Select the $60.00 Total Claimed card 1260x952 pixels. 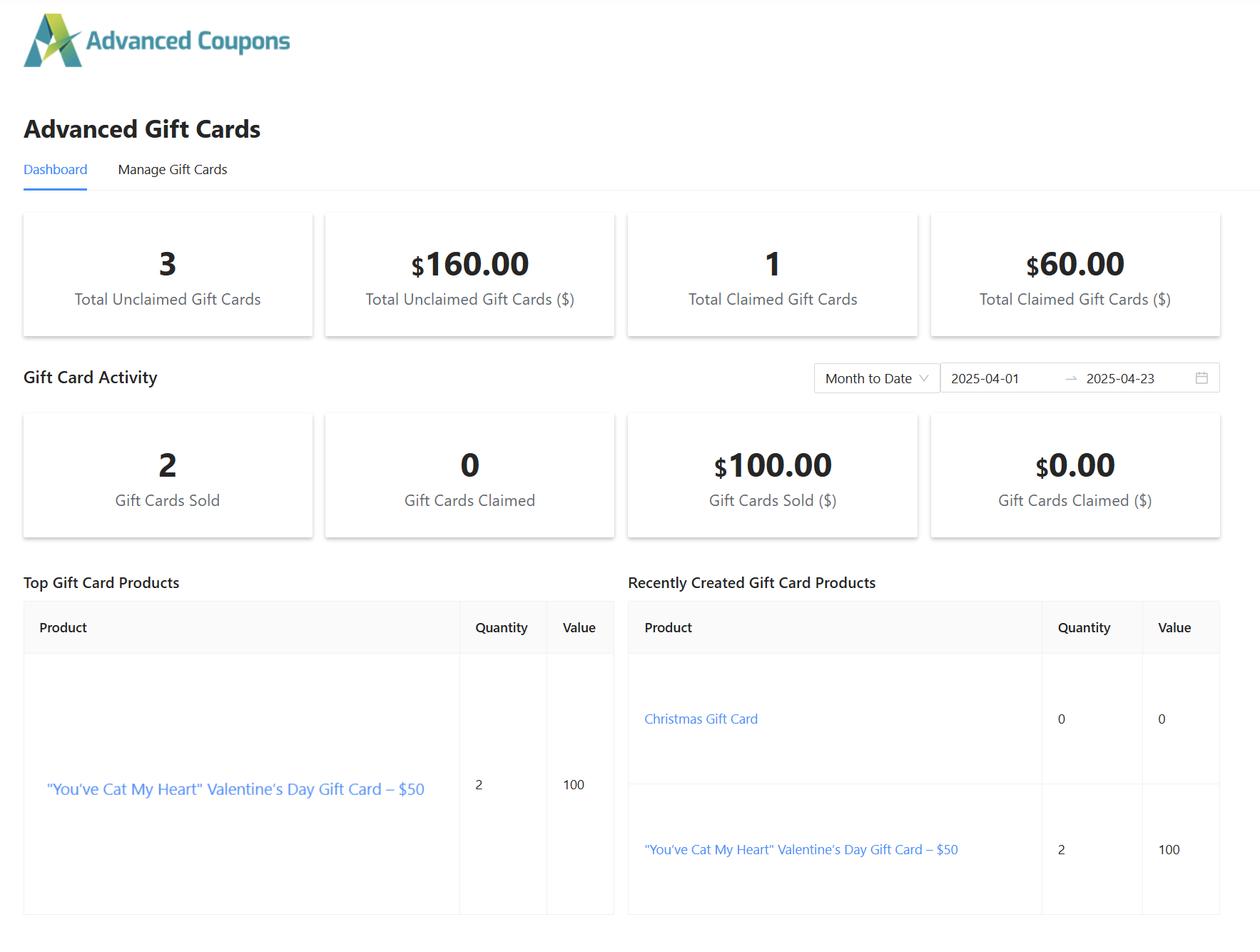(x=1075, y=275)
